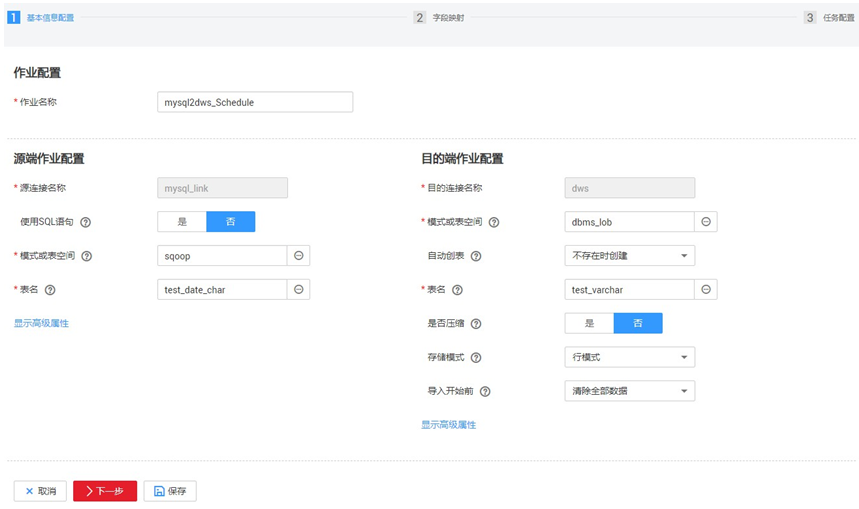
Task: Open the 自动创表 dropdown
Action: pyautogui.click(x=629, y=256)
